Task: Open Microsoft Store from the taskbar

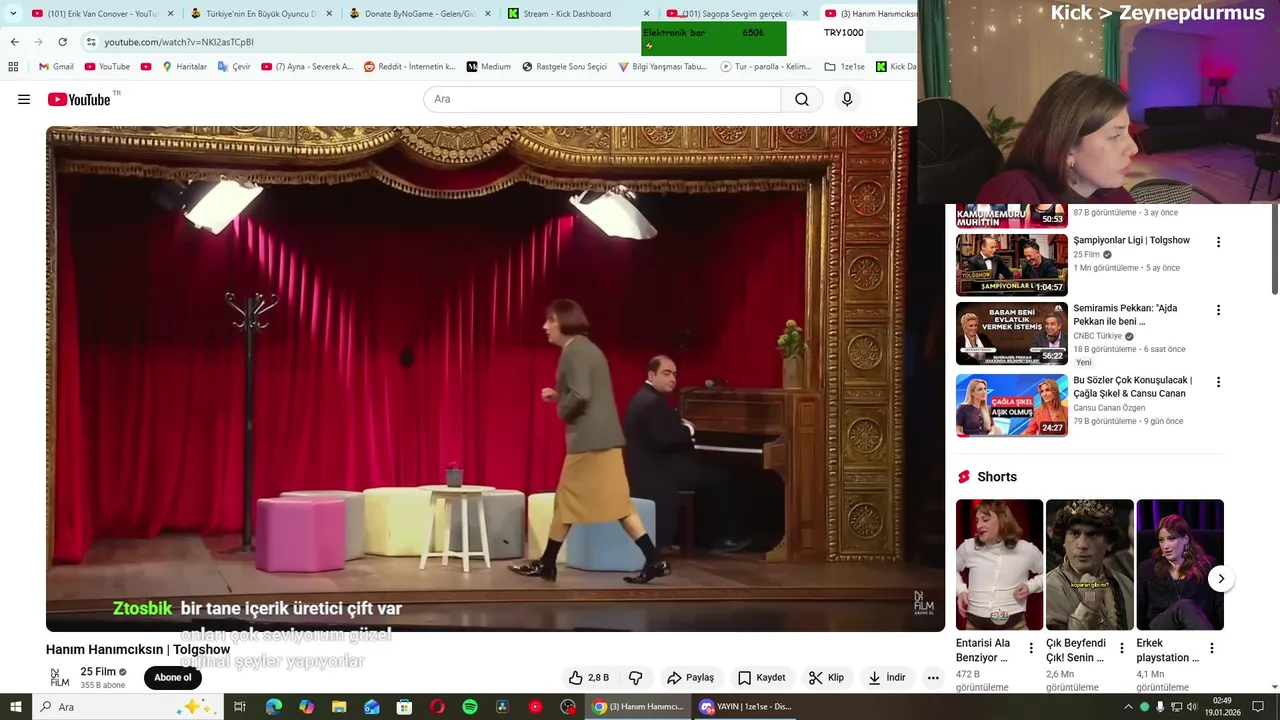Action: [404, 707]
